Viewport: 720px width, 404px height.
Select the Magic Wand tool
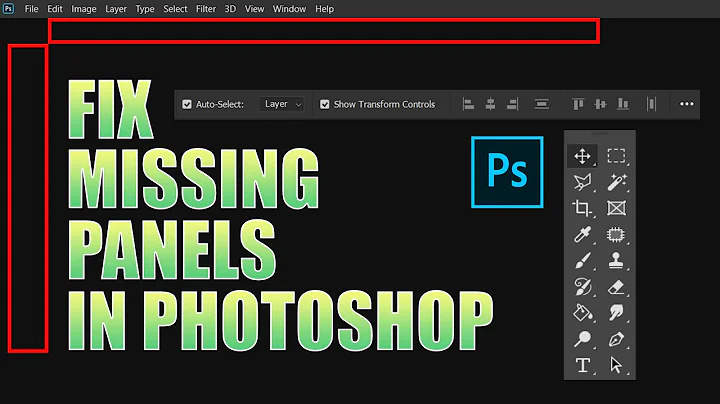616,182
